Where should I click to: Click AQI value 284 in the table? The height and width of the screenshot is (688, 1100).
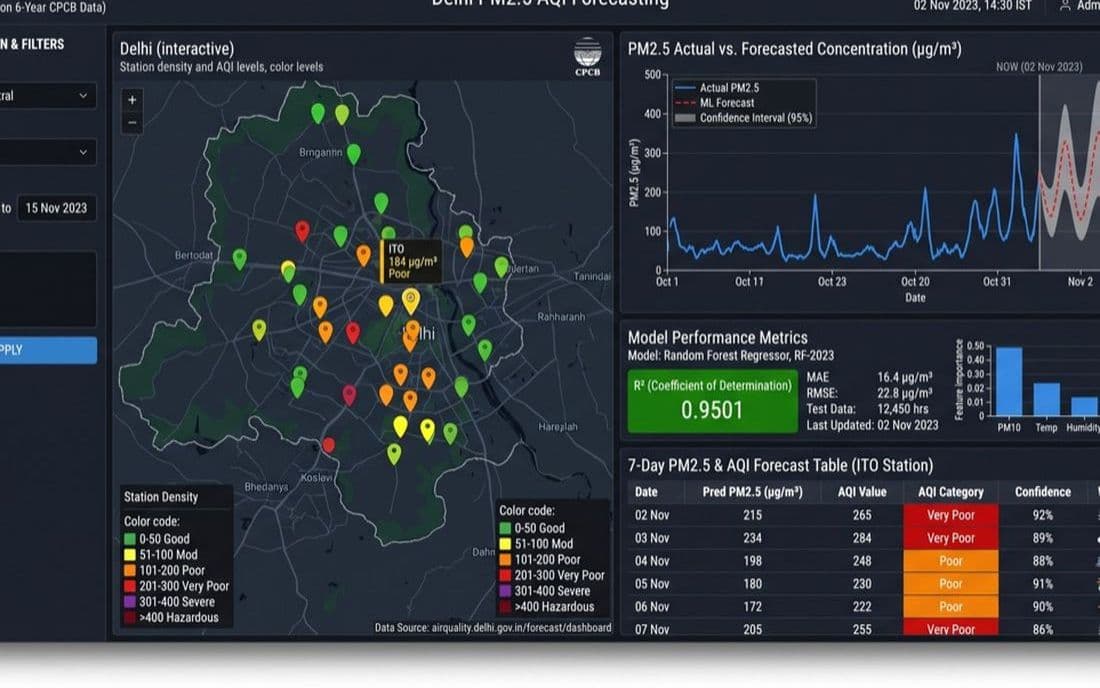pyautogui.click(x=861, y=538)
